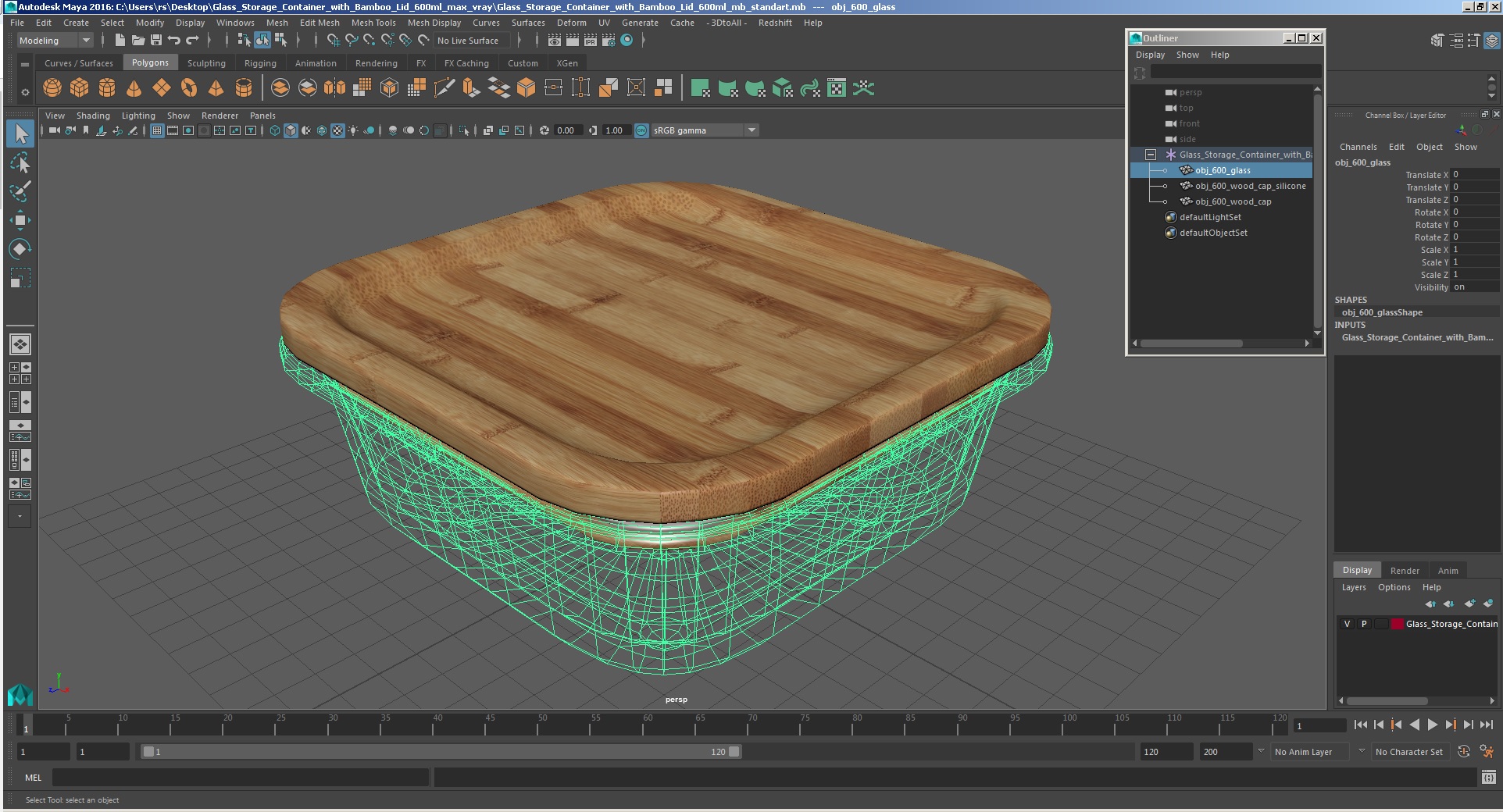Screen dimensions: 1503x812
Task: Open the No Live Surface field
Action: pyautogui.click(x=471, y=41)
